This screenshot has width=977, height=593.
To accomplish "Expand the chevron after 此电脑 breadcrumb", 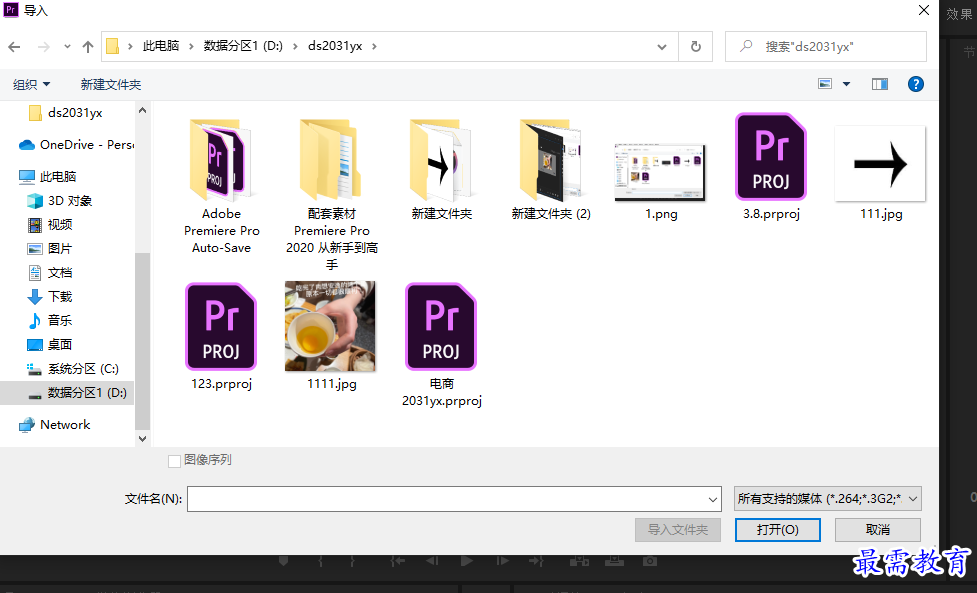I will tap(191, 46).
